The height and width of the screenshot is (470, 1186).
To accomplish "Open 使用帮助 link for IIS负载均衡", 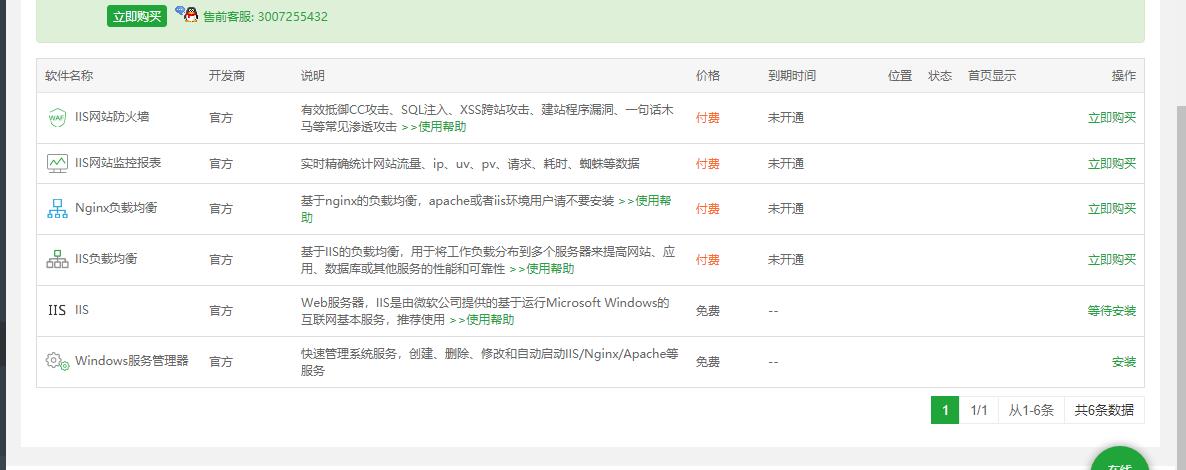I will (x=542, y=269).
